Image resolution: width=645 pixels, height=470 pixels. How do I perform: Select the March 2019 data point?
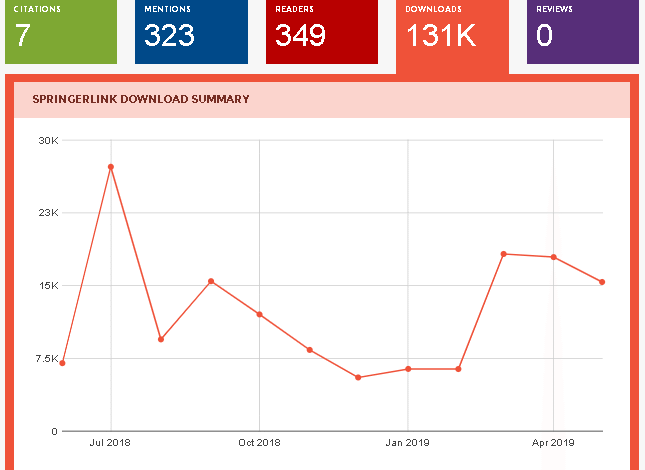[504, 254]
